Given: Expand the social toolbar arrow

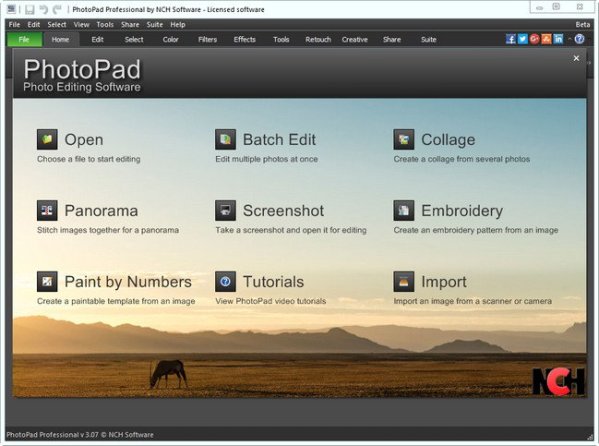Looking at the screenshot, I should (x=569, y=39).
